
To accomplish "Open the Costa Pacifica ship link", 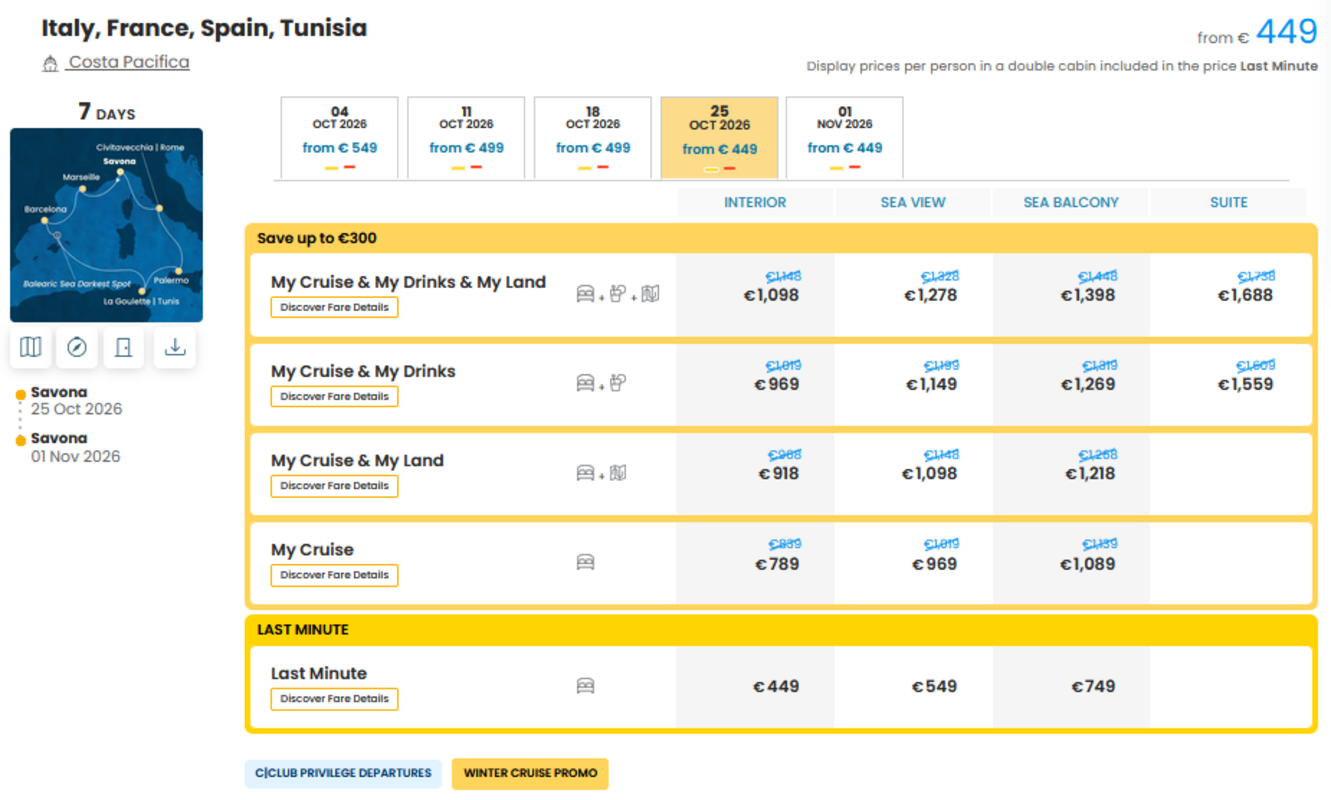I will pyautogui.click(x=128, y=62).
